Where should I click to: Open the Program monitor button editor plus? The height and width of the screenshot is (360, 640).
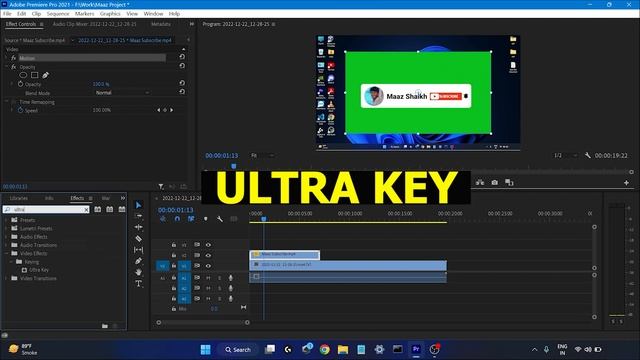(x=626, y=183)
